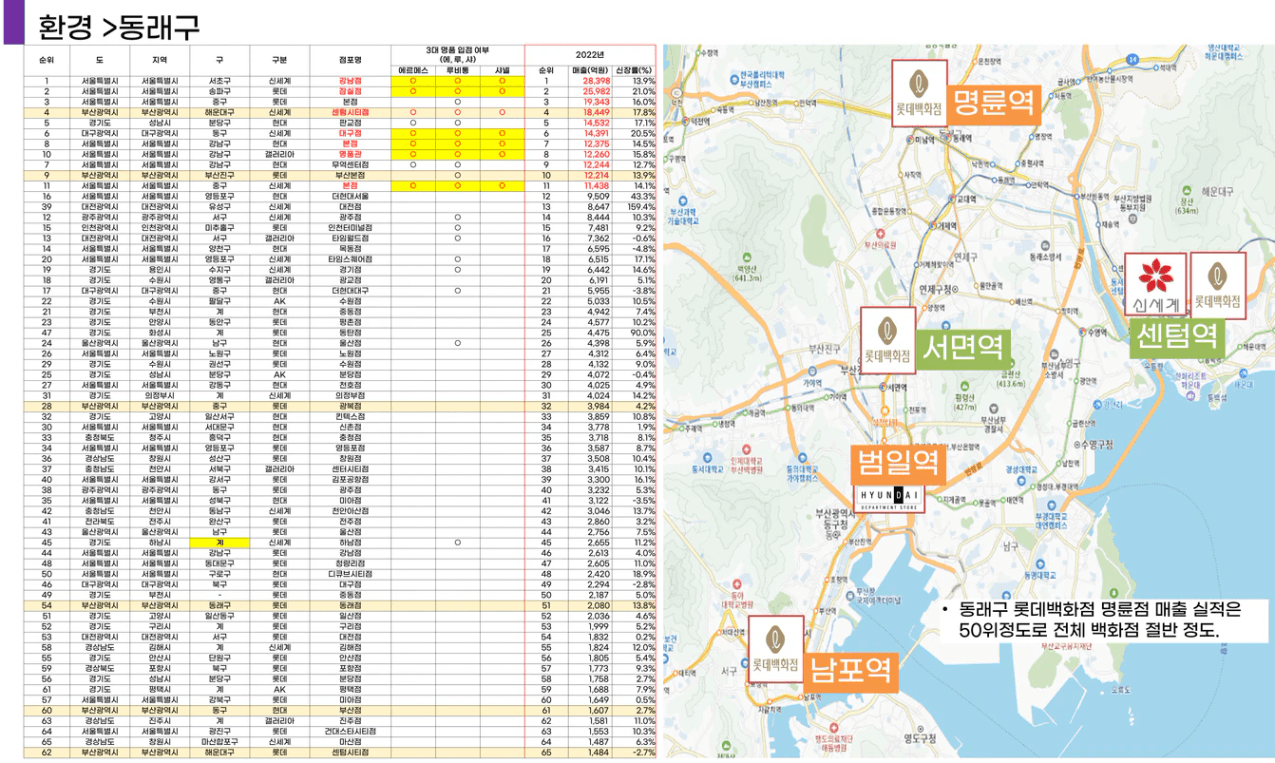Click the 타임월드점 store cell
The image size is (1275, 763).
click(350, 238)
